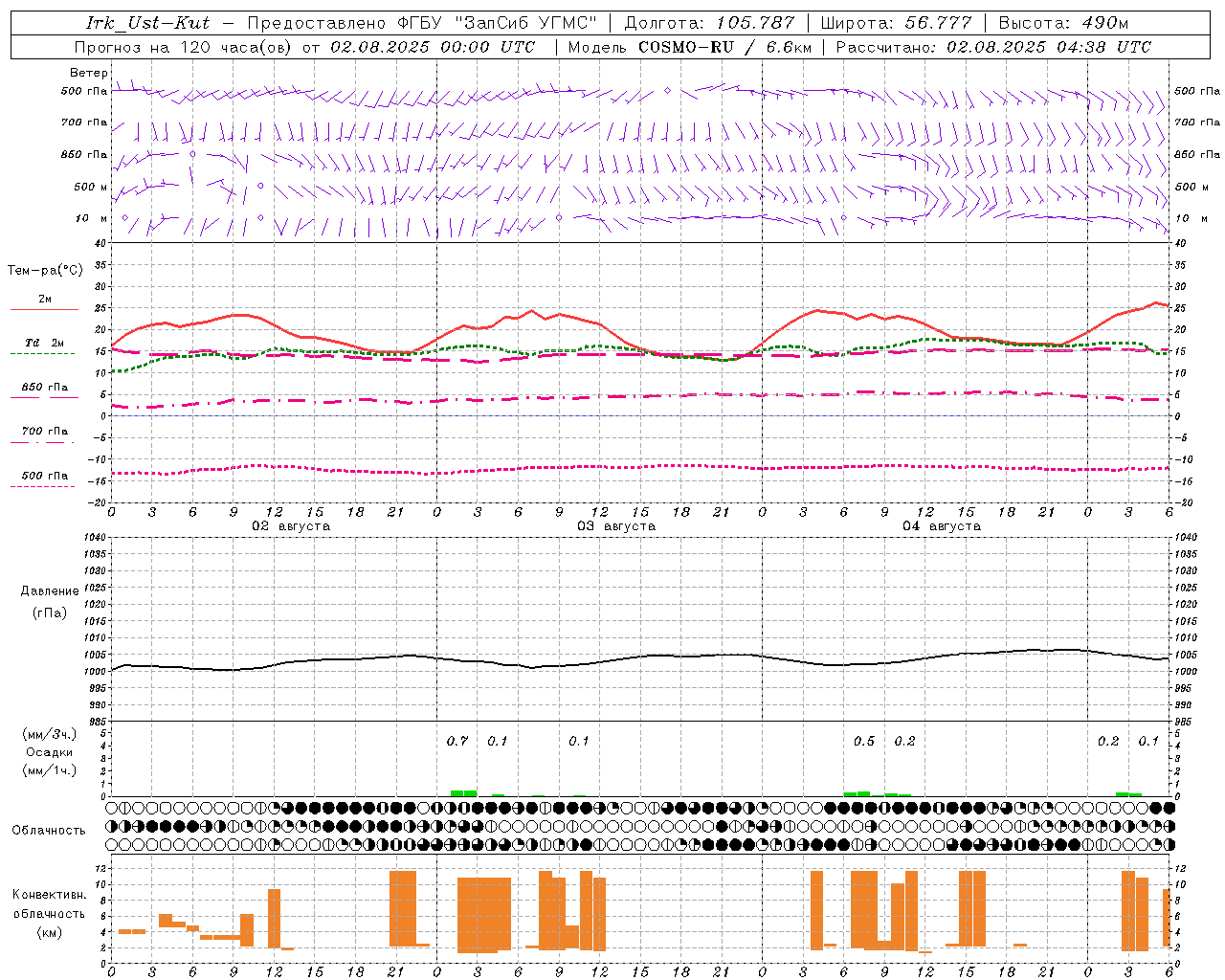This screenshot has width=1225, height=980.
Task: Select the left-axis 500 м wind level label
Action: (x=91, y=187)
